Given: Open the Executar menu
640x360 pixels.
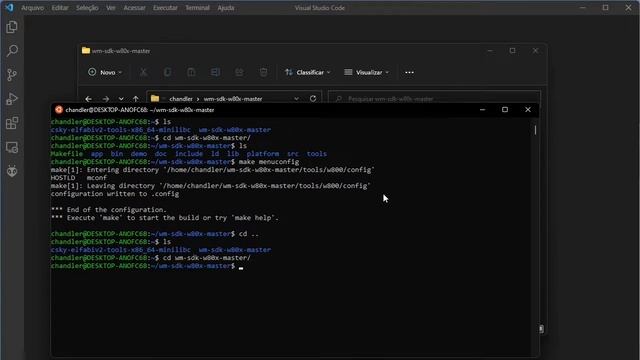Looking at the screenshot, I should coord(165,8).
